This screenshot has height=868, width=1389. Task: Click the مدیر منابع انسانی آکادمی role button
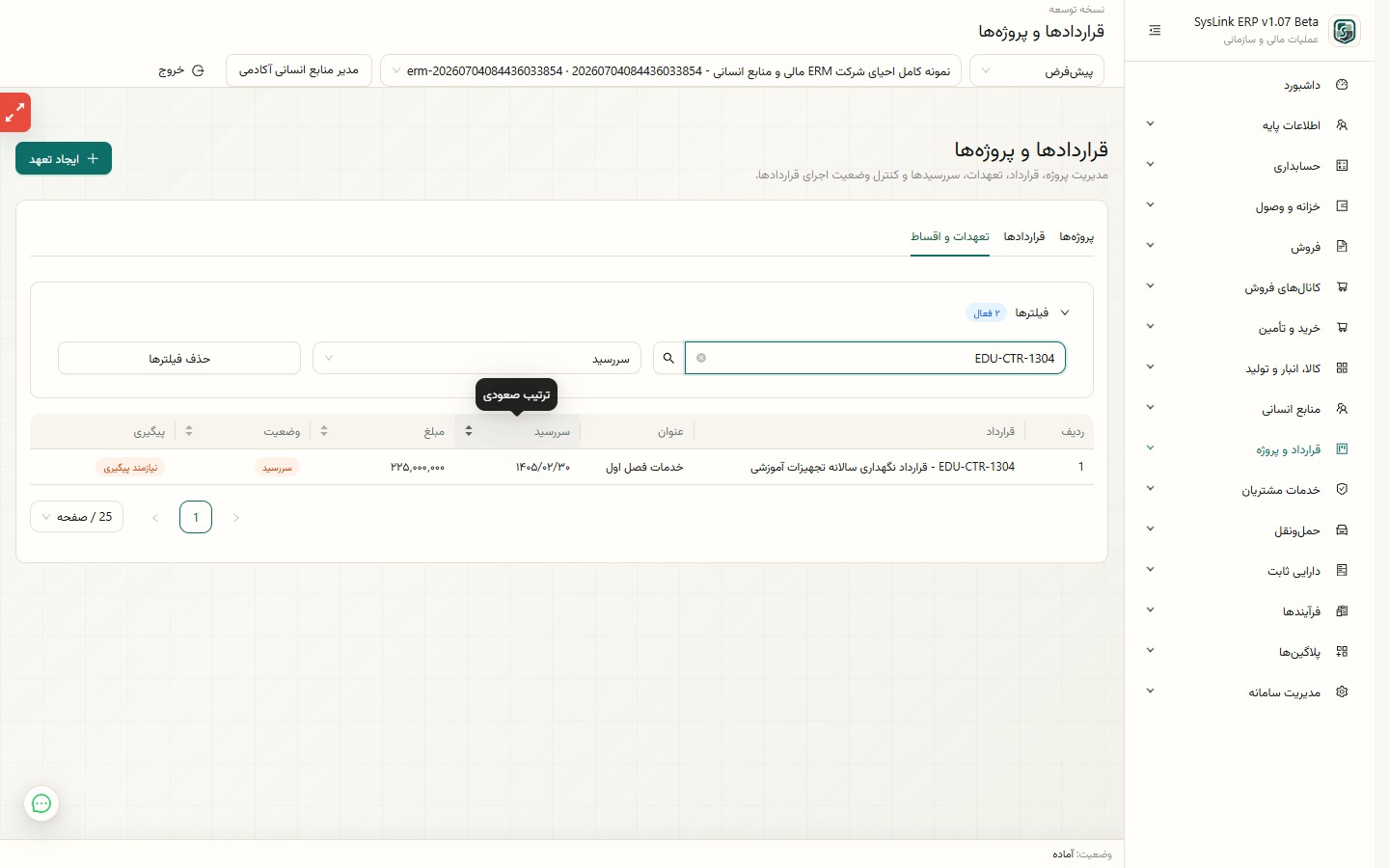coord(299,70)
